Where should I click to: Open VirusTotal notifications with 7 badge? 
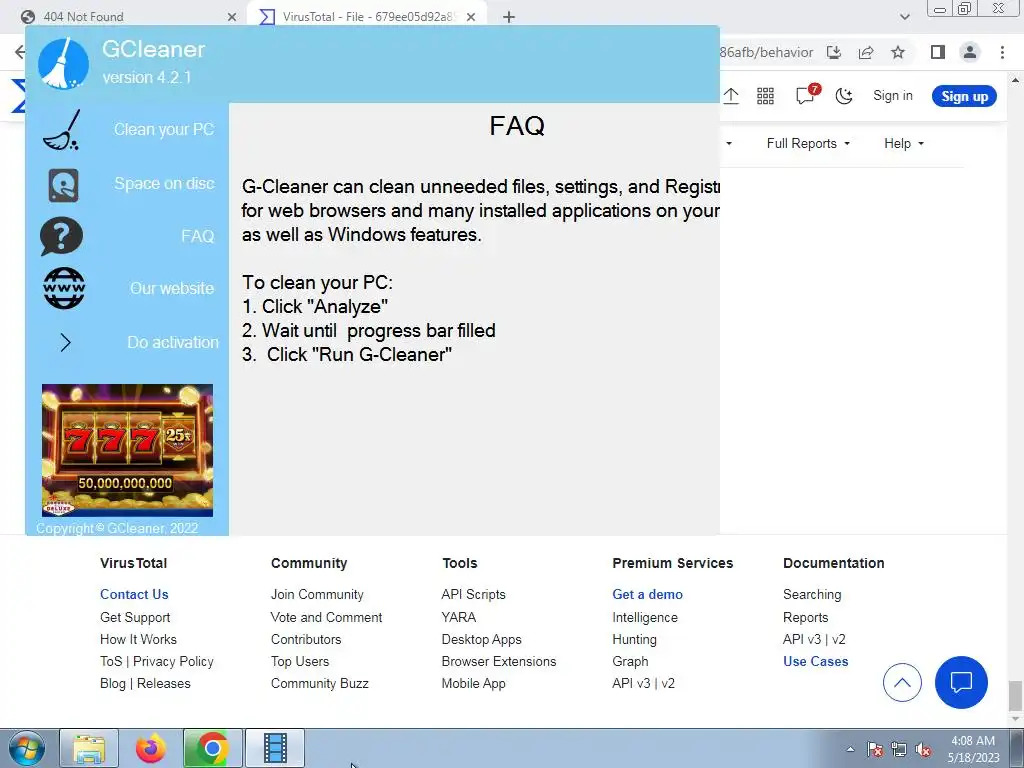pos(807,95)
